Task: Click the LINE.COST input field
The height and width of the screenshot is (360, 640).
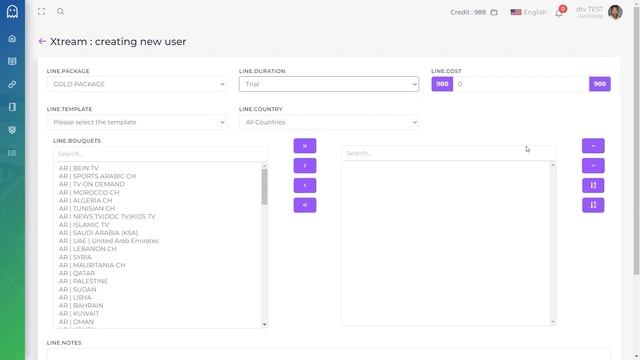Action: 521,84
